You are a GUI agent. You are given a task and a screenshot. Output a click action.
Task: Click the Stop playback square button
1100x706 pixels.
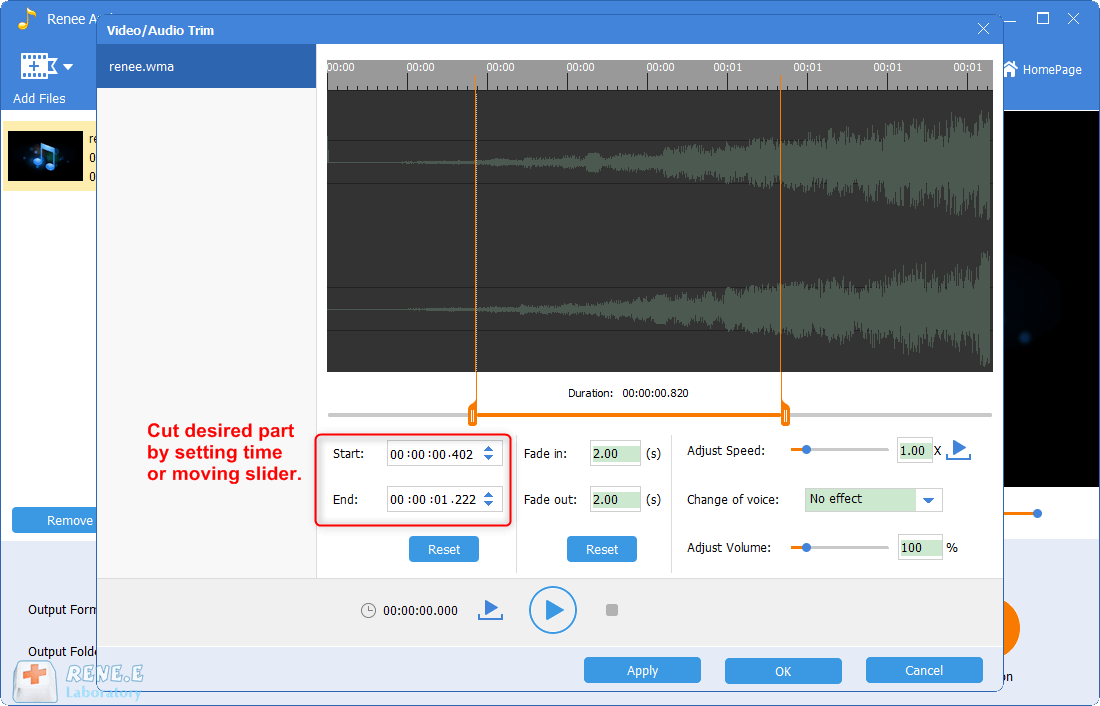tap(612, 610)
